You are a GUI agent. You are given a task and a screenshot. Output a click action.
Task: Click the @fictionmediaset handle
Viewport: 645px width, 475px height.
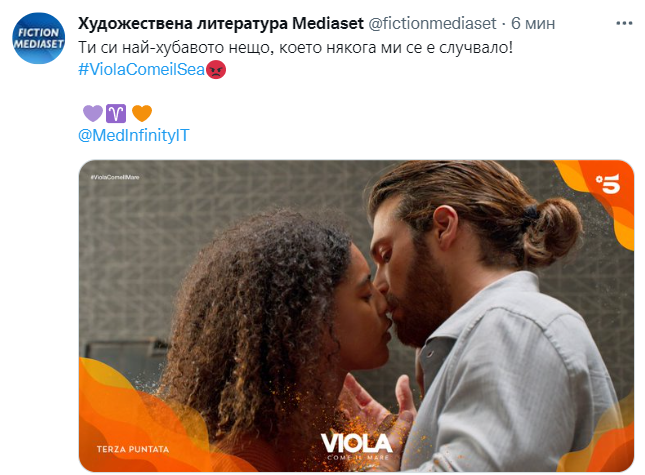[x=432, y=23]
